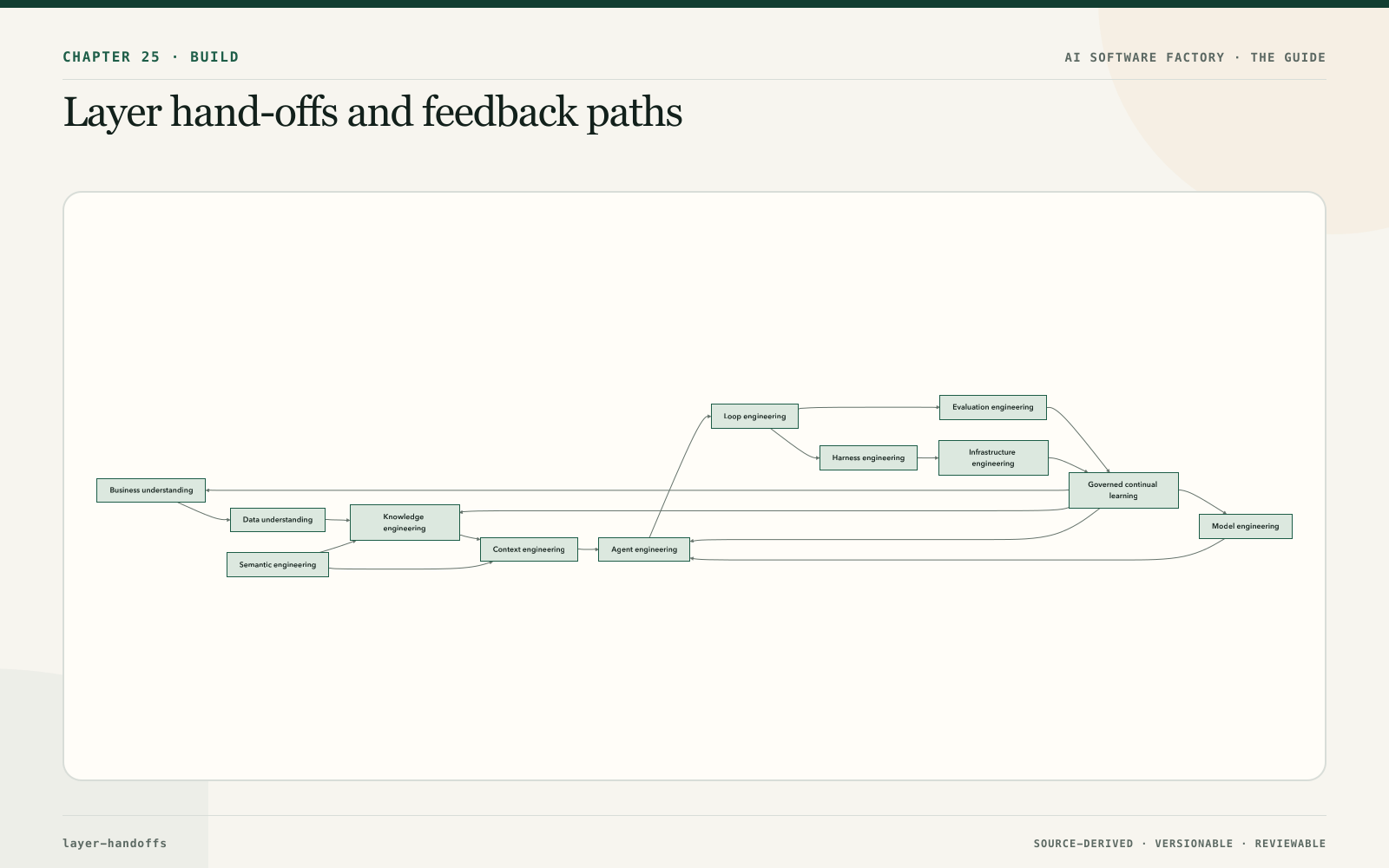Click 'SOURCE-DERIVED · VERSIONABLE · REVIEWABLE' footer text
1389x868 pixels.
tap(1180, 844)
